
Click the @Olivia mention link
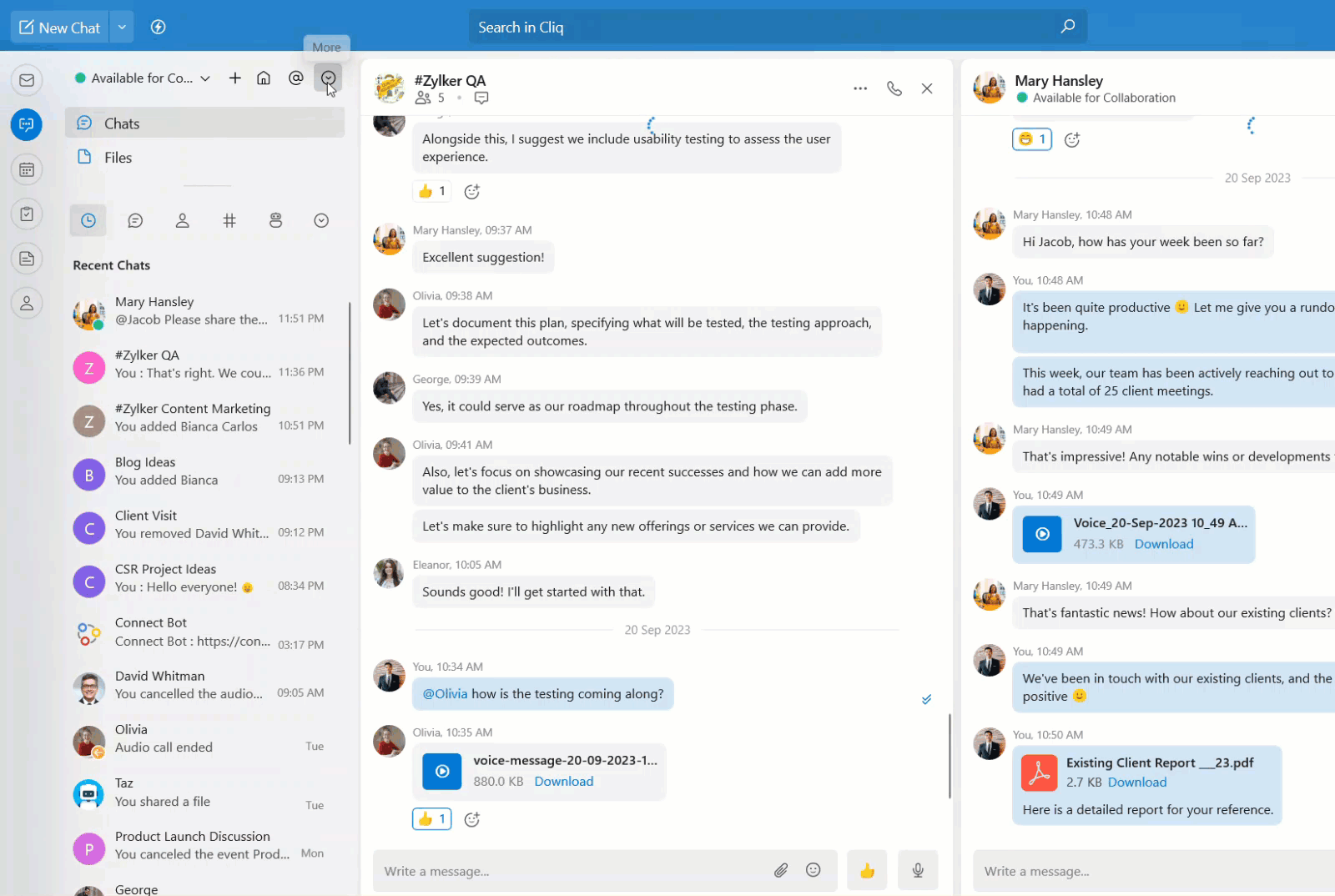(445, 694)
